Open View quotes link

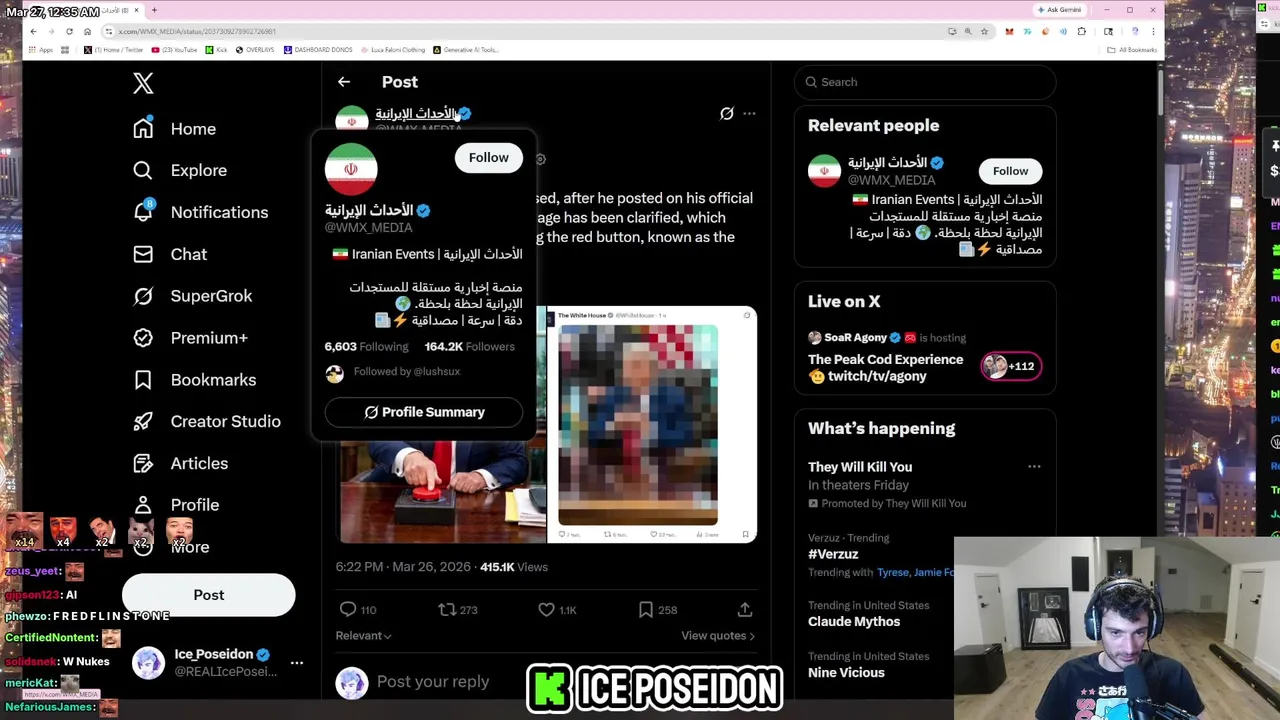pos(718,635)
